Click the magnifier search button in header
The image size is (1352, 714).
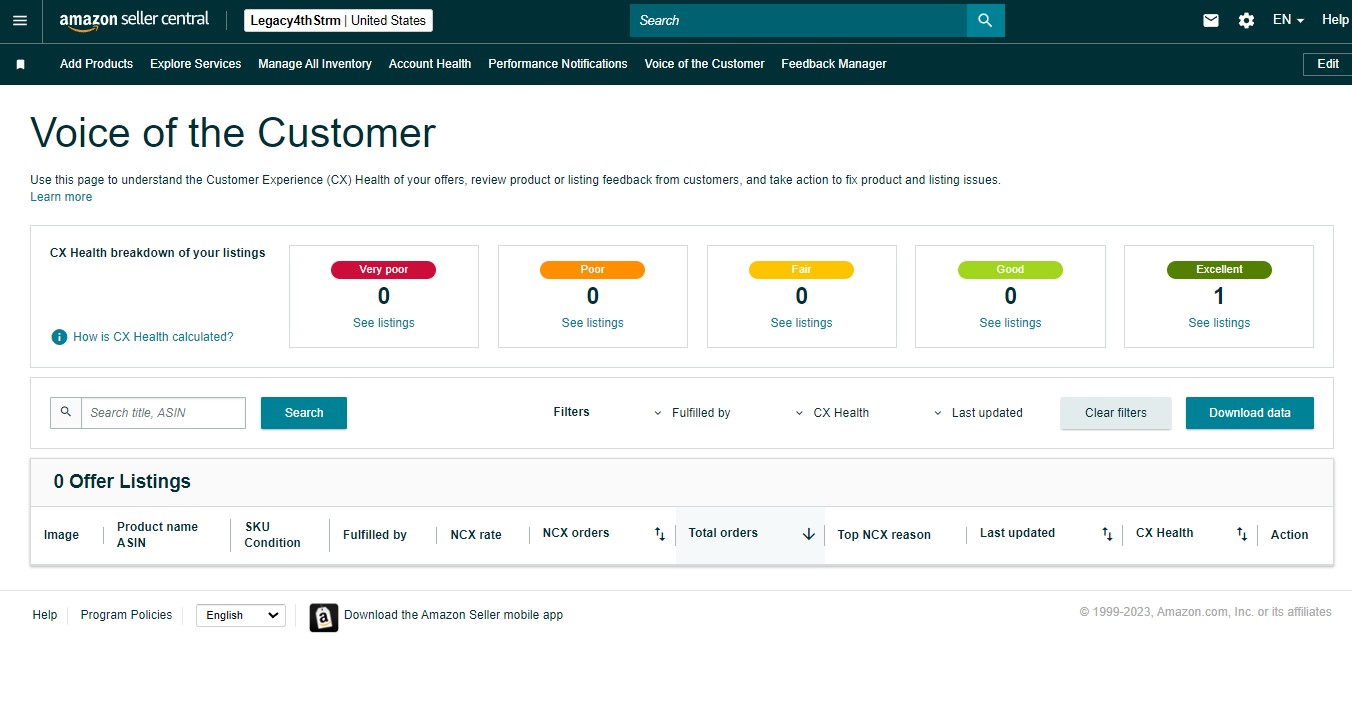(985, 20)
